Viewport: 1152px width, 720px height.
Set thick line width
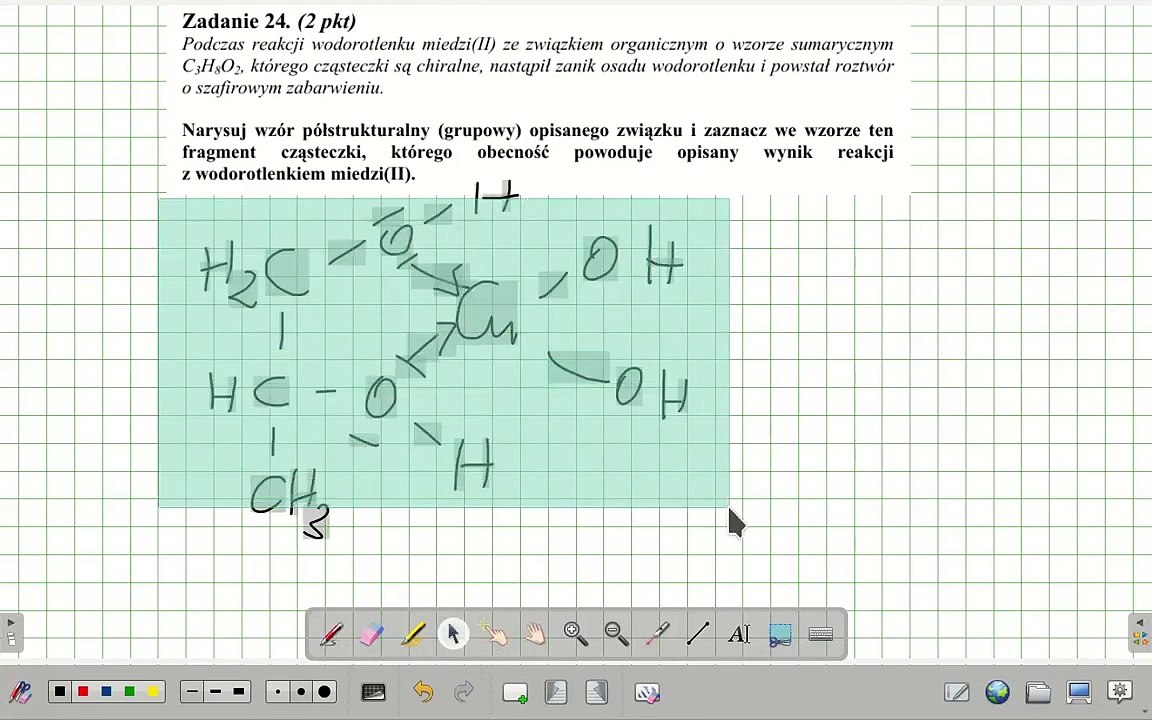click(239, 691)
